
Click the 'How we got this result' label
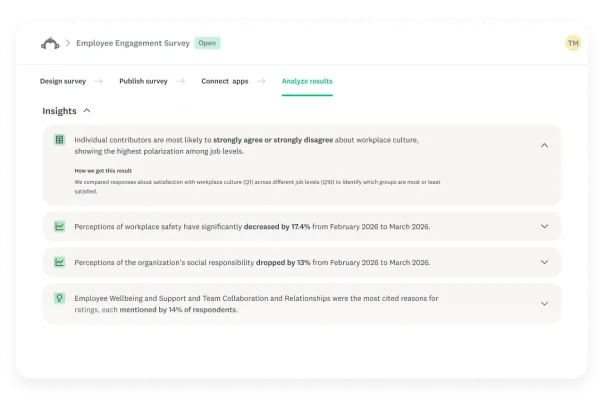tap(103, 171)
